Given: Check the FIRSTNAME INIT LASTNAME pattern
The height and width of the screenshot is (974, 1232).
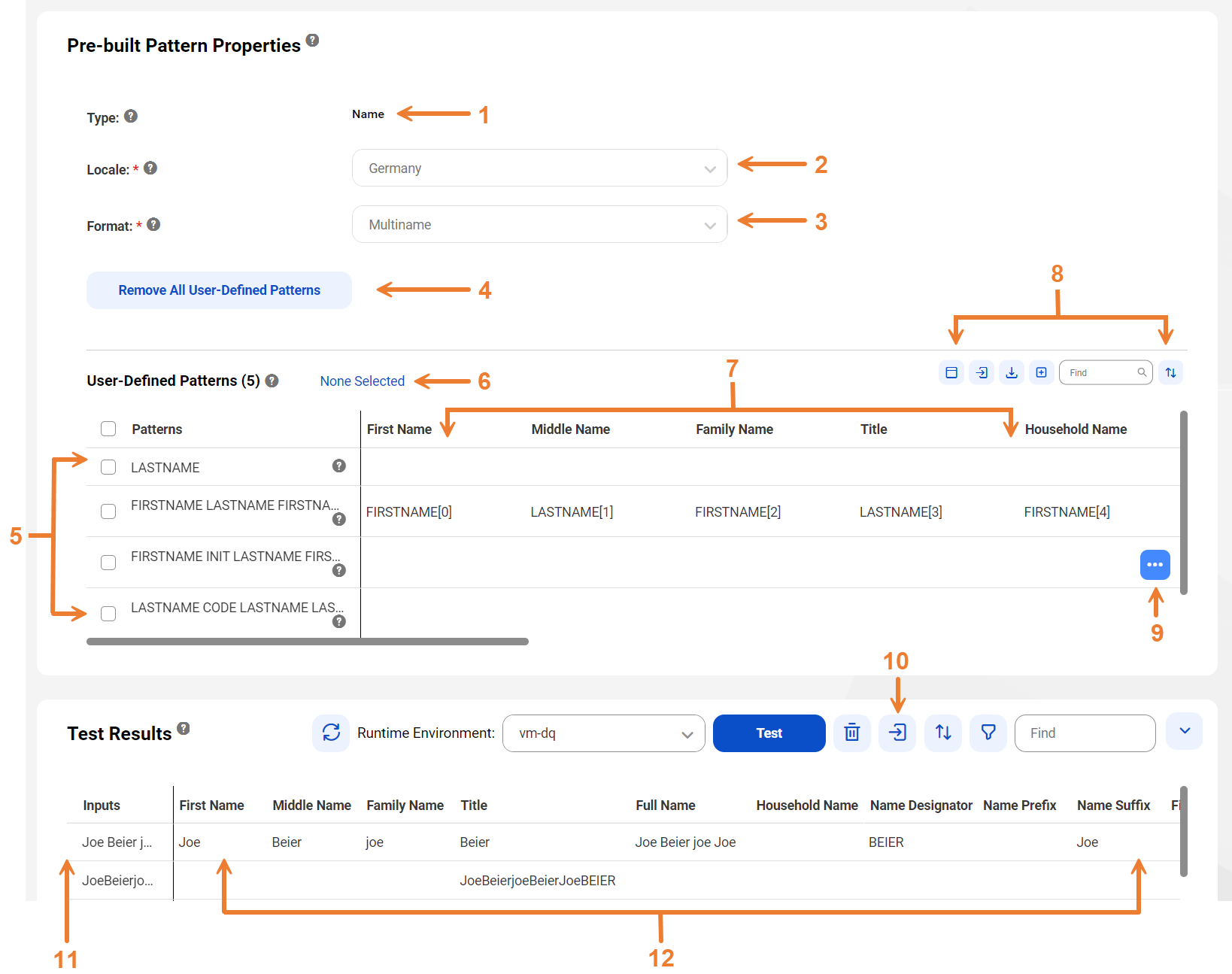Looking at the screenshot, I should point(108,563).
